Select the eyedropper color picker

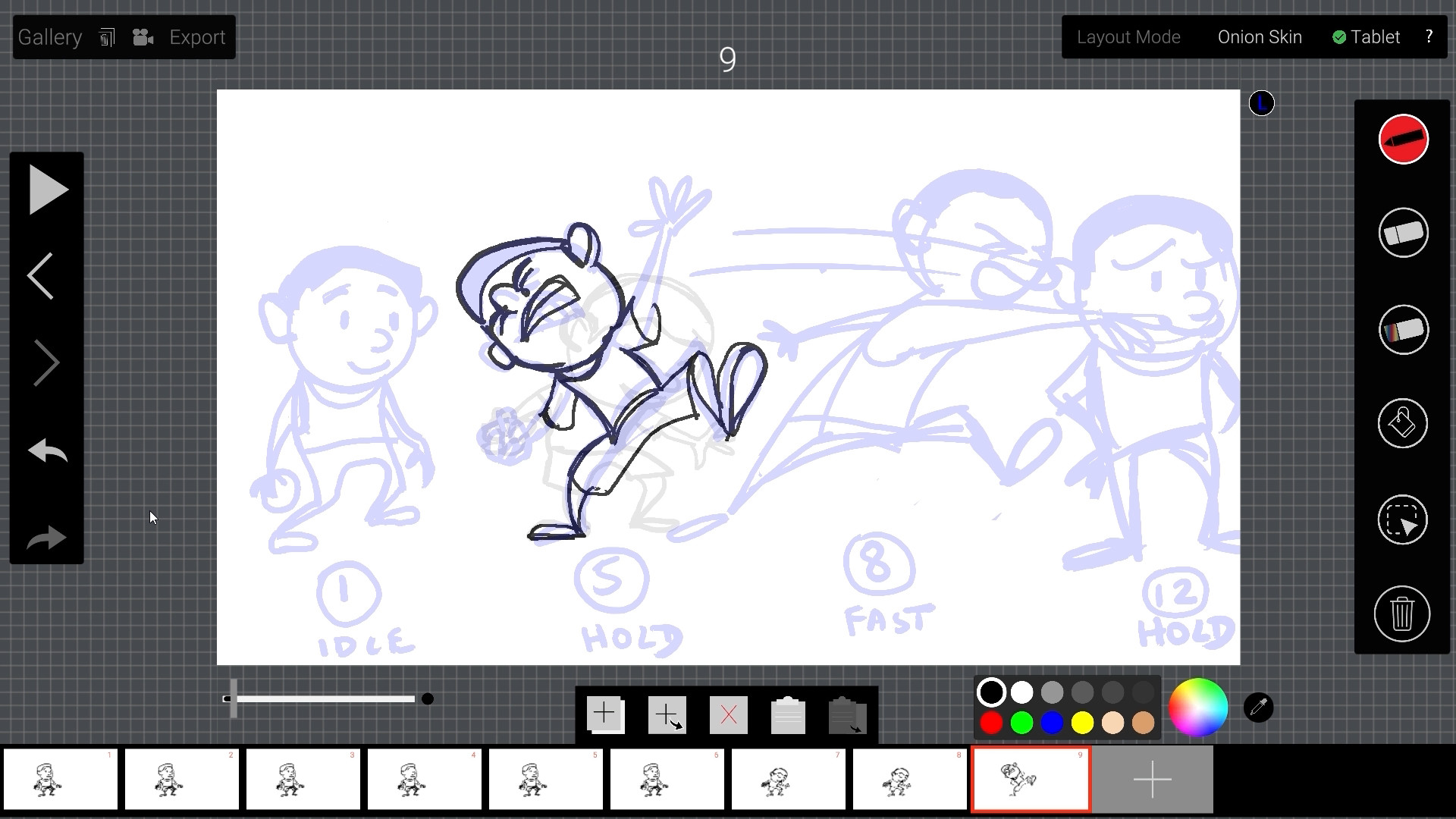pyautogui.click(x=1257, y=707)
